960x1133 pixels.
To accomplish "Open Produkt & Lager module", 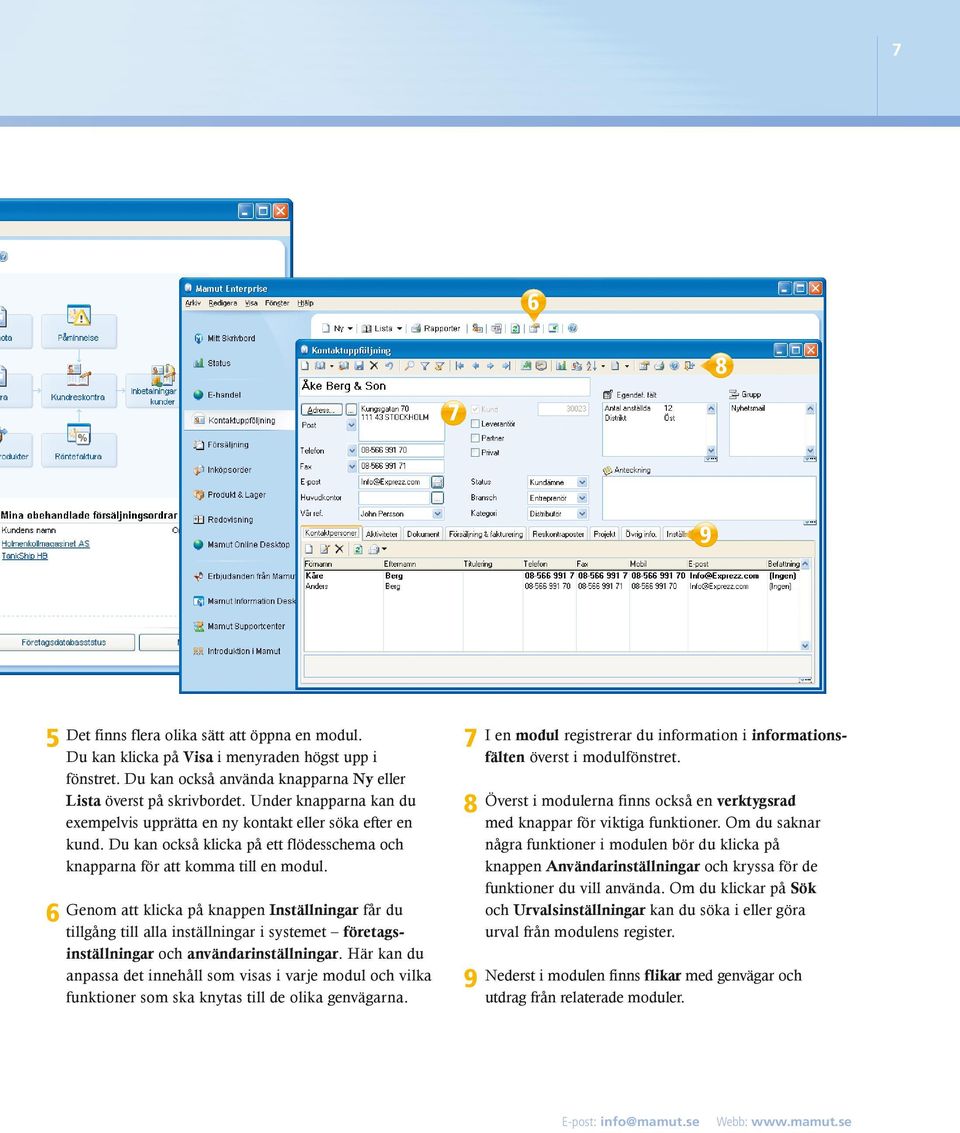I will tap(230, 495).
